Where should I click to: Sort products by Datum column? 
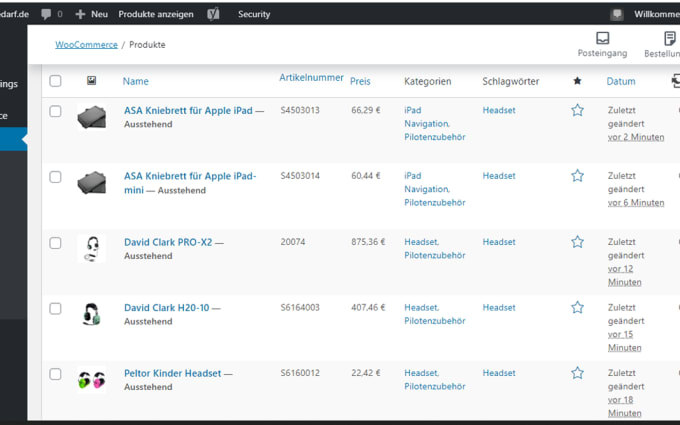[621, 81]
